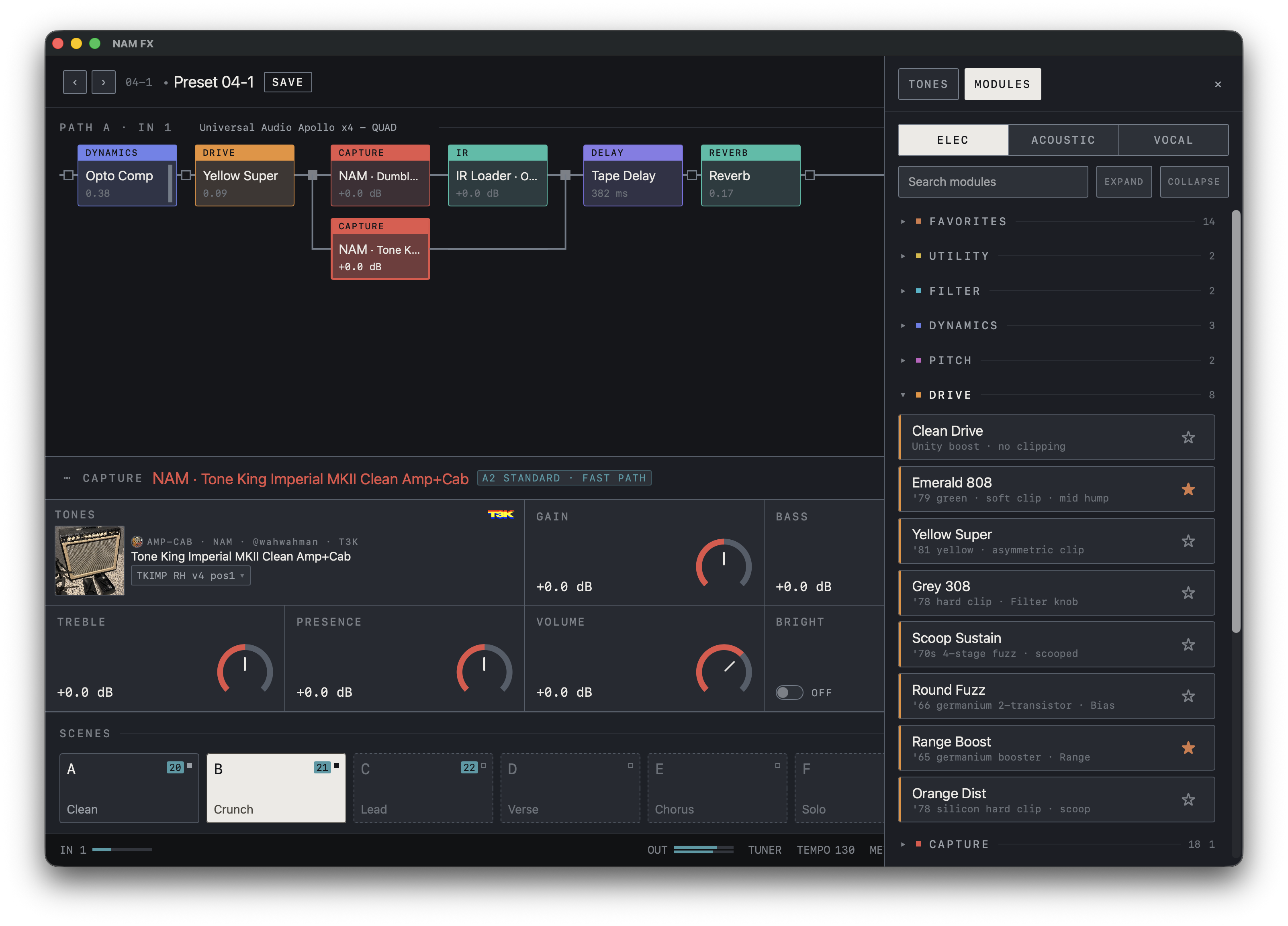
Task: Select the Vocal instrument tab
Action: (x=1173, y=140)
